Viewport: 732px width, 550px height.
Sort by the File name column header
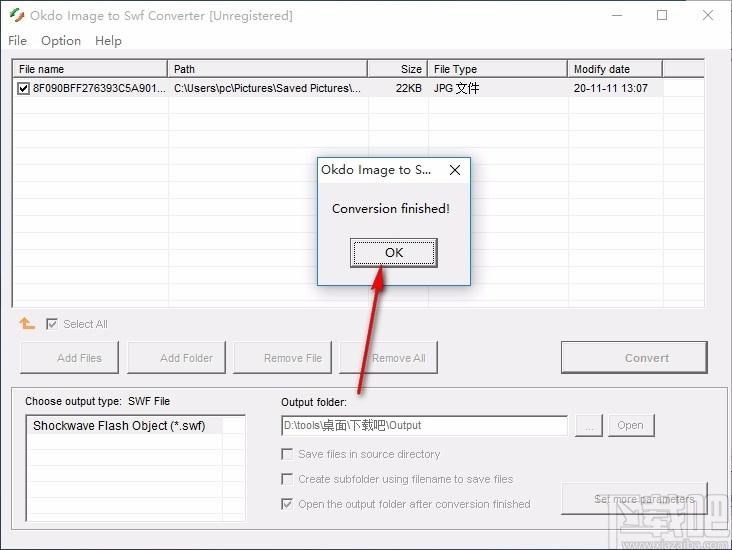pos(90,69)
